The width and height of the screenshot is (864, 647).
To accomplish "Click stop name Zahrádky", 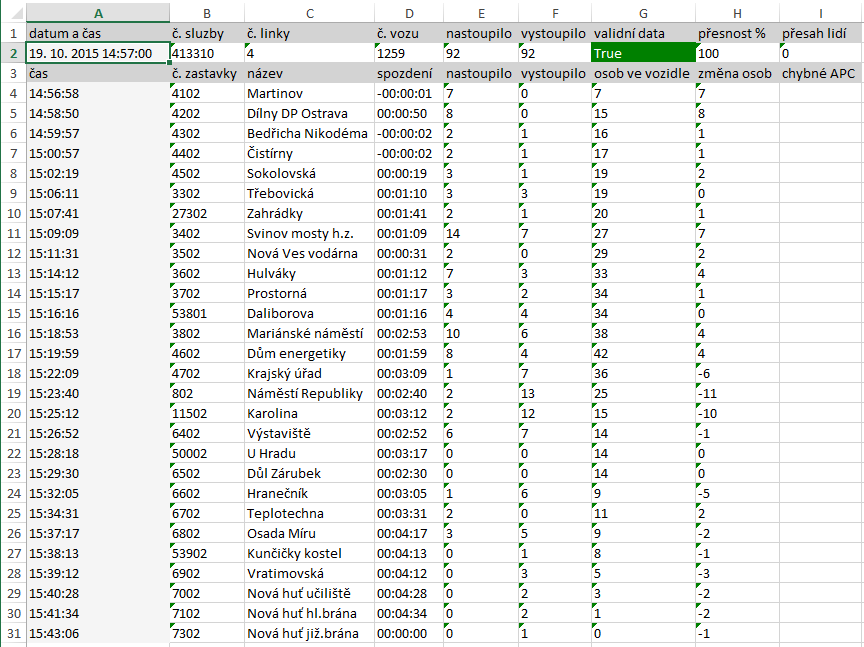I will (310, 213).
